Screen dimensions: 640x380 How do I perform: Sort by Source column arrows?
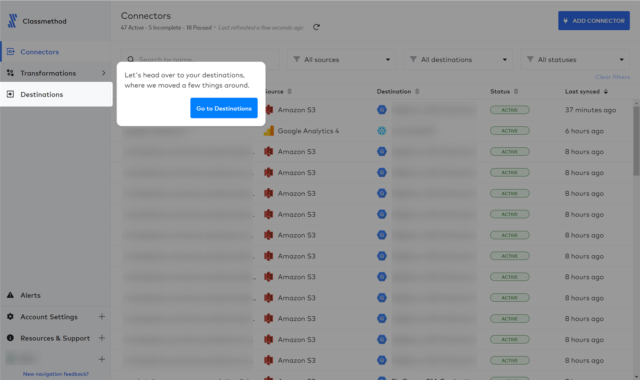289,91
